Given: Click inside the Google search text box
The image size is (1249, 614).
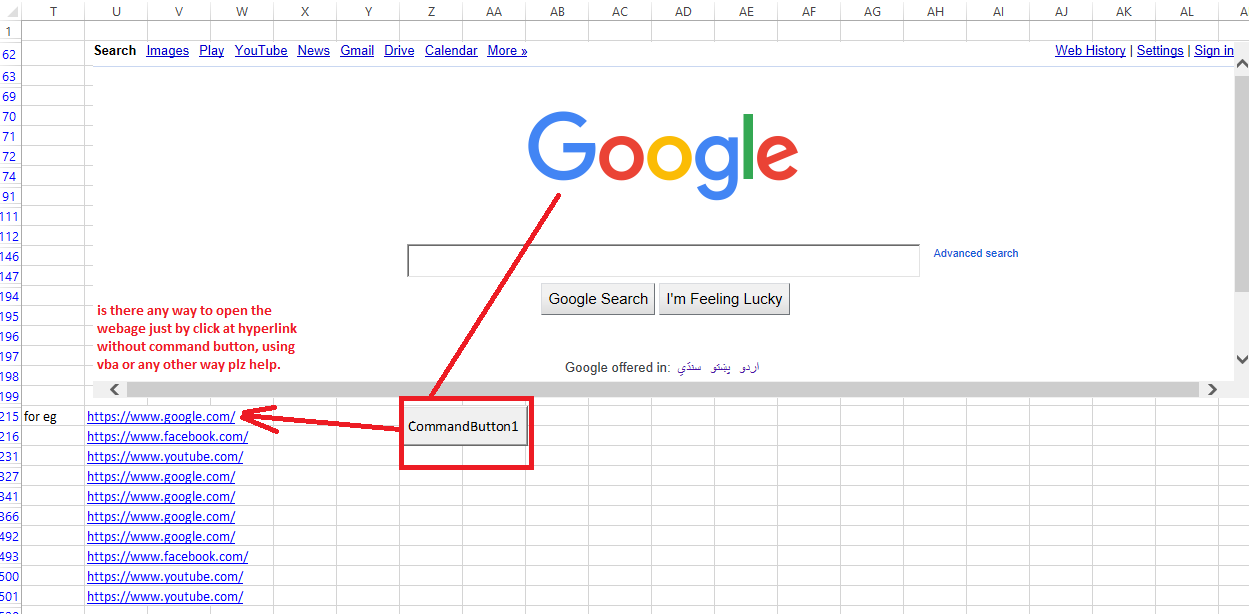Looking at the screenshot, I should pyautogui.click(x=663, y=261).
